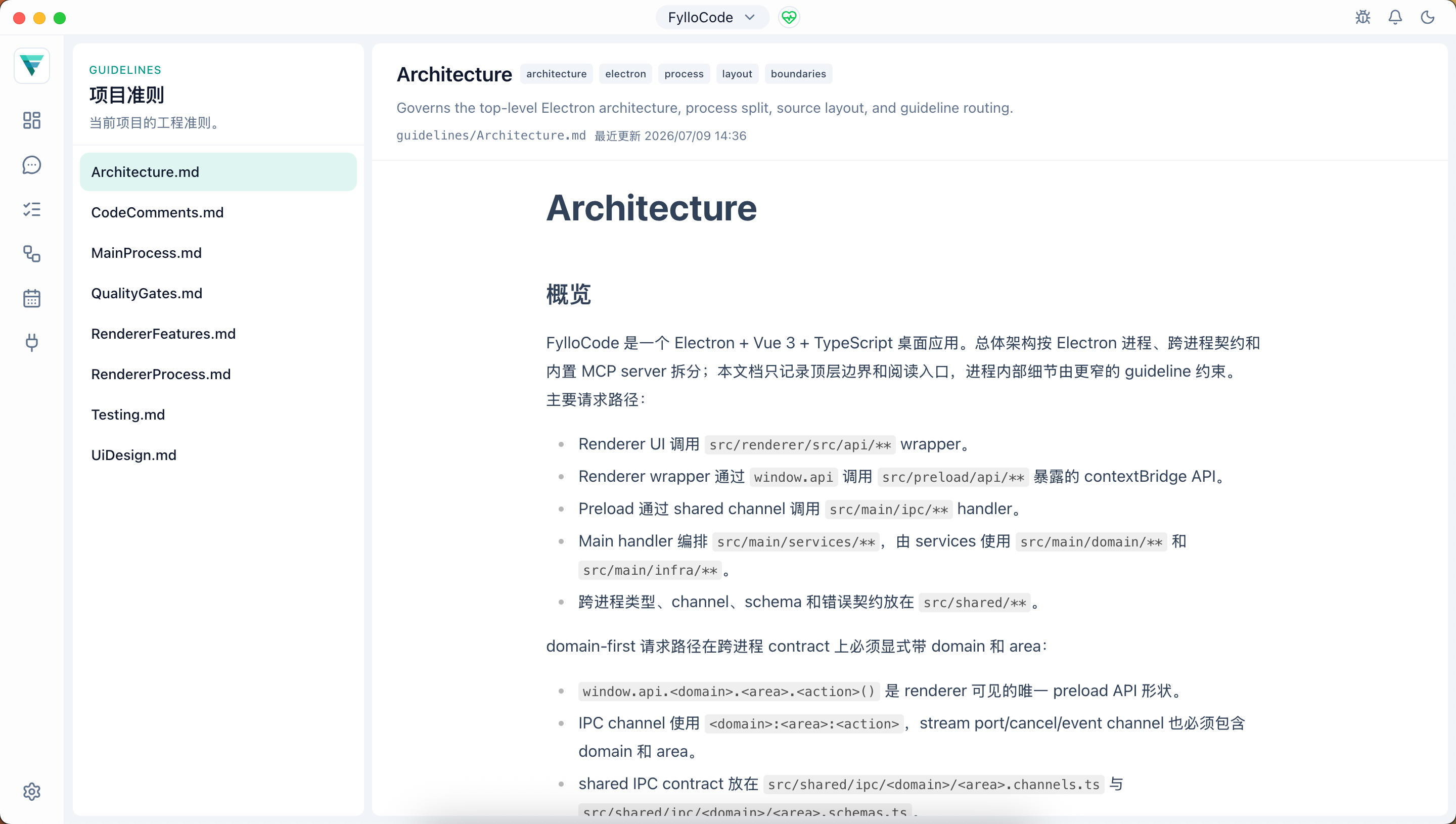This screenshot has width=1456, height=824.
Task: Click the 当前项目的工程准则 subtitle
Action: click(155, 123)
